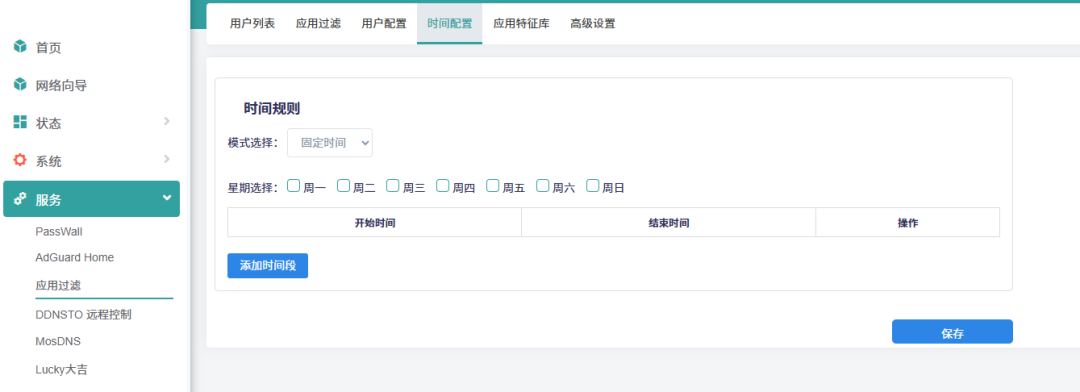Image resolution: width=1080 pixels, height=392 pixels.
Task: Click the grid icon next to 状态
Action: 20,123
